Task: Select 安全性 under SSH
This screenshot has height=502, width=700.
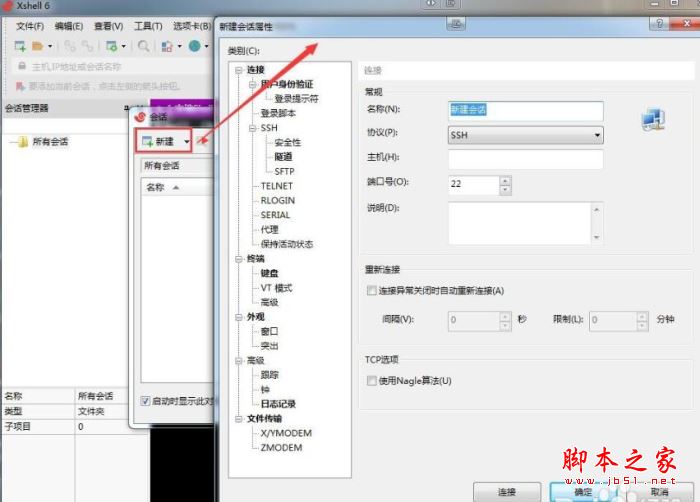Action: tap(288, 142)
